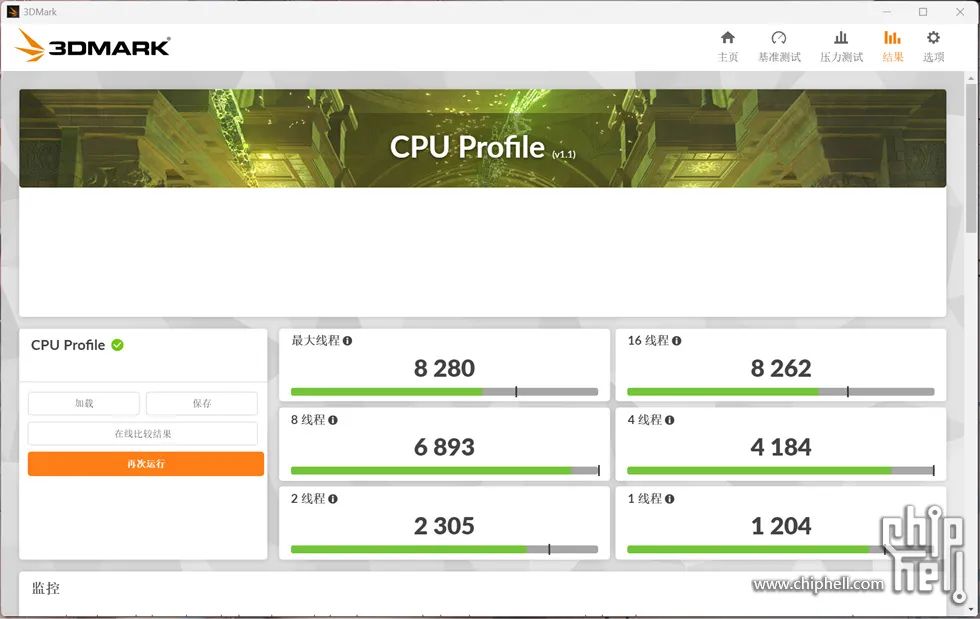Click the 3DMark logo in header
This screenshot has width=980, height=619.
(x=92, y=46)
